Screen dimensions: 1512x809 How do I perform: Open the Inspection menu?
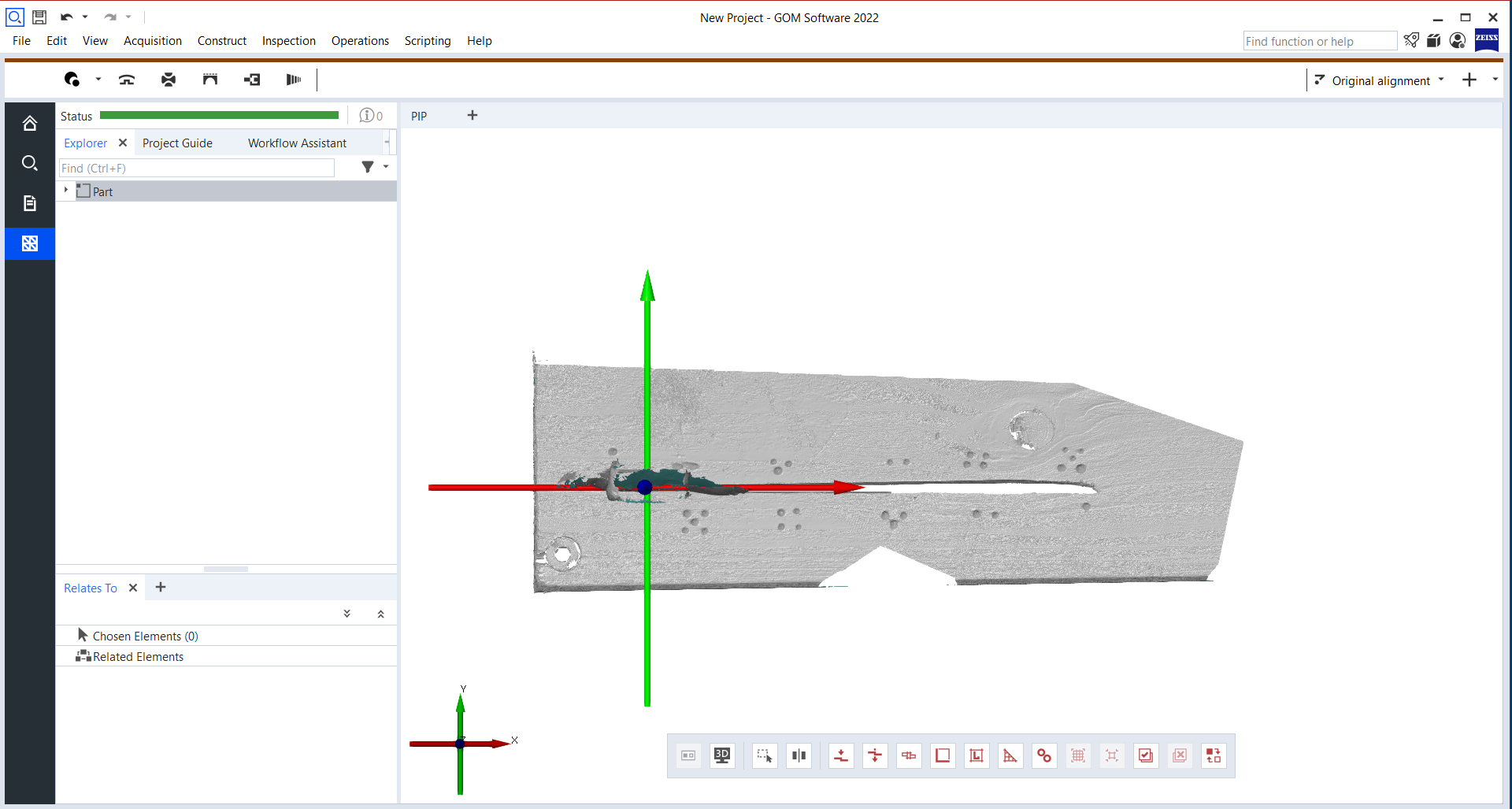point(289,41)
